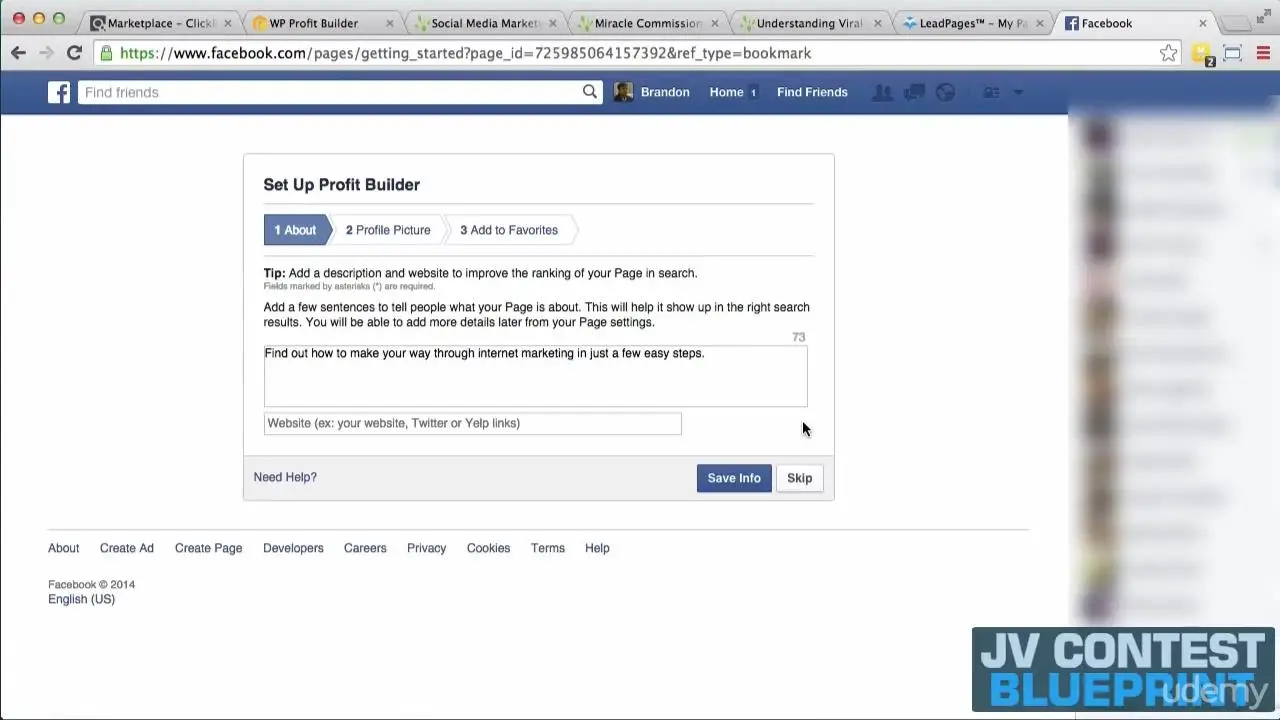Click the privacy shortcuts icon

(991, 92)
